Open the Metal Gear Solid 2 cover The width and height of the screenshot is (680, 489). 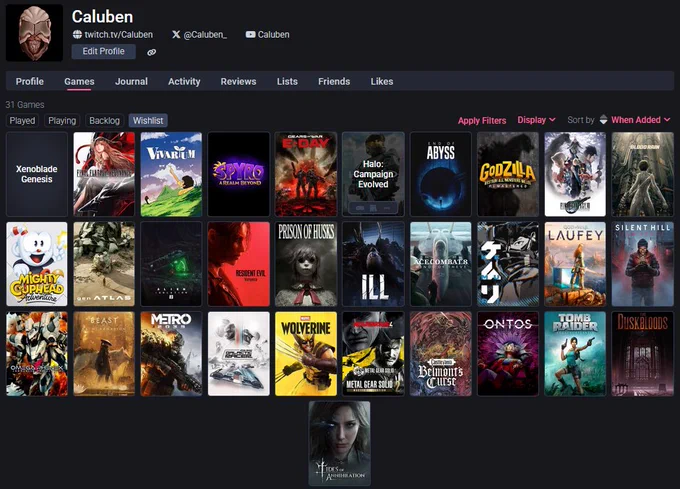click(x=373, y=354)
